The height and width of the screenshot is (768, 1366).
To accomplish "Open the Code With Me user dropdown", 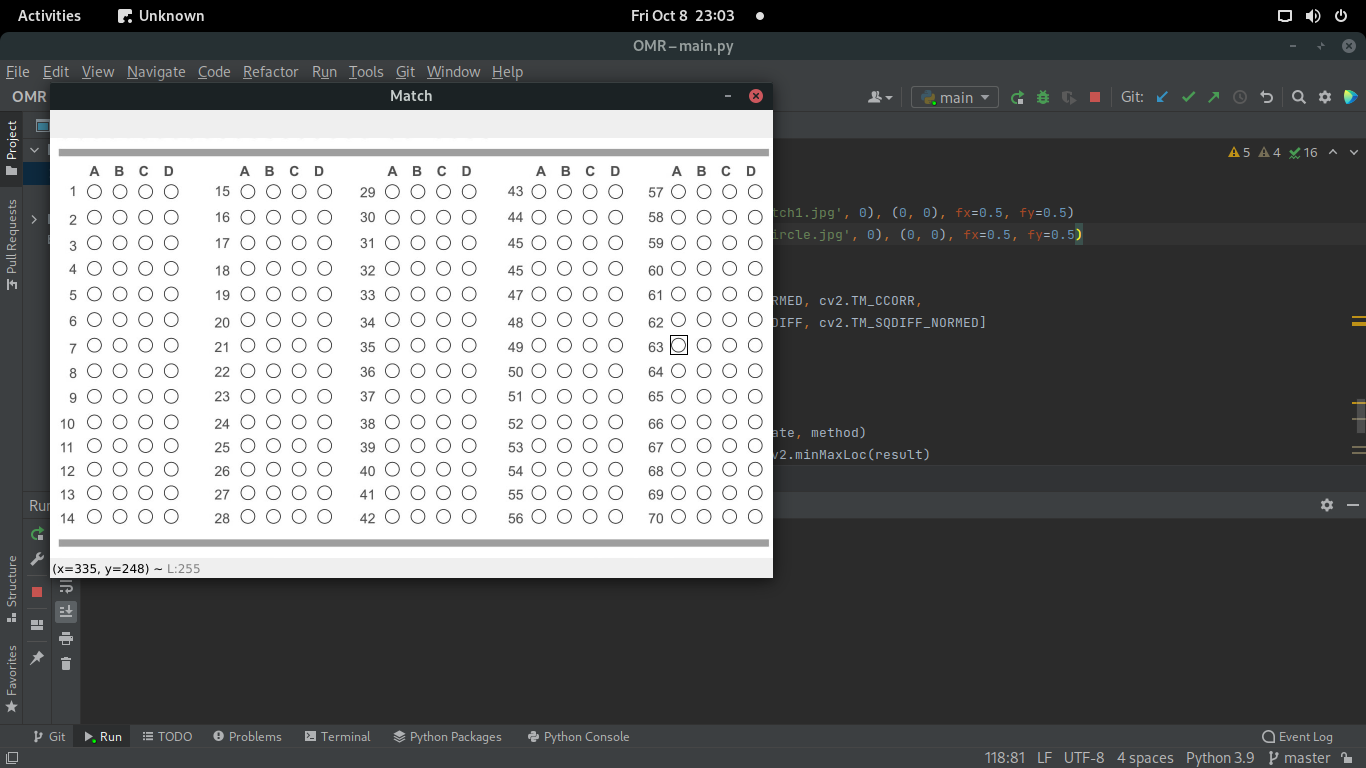I will [x=881, y=97].
